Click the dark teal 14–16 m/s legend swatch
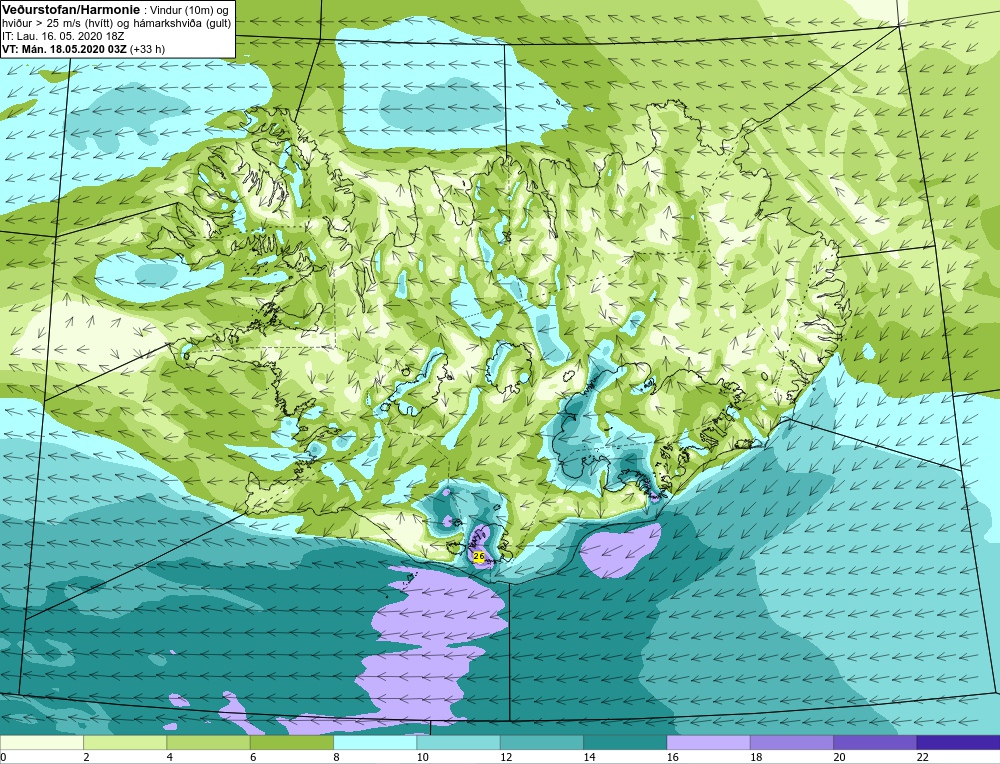 coord(625,742)
